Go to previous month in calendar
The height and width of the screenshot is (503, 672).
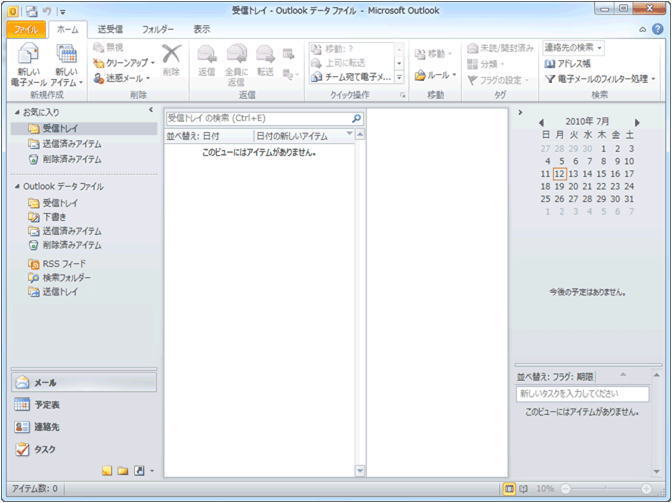pyautogui.click(x=541, y=123)
